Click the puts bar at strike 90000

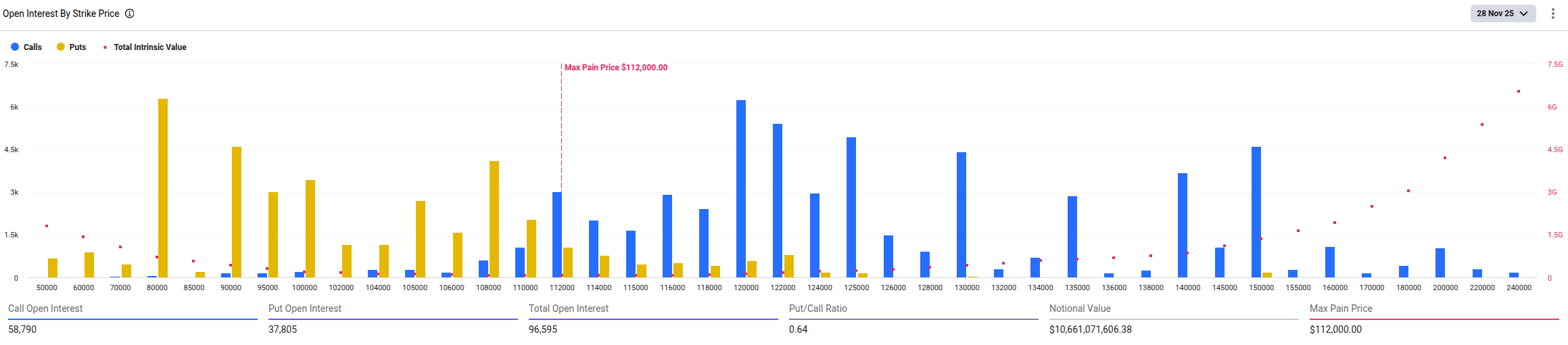(x=237, y=212)
